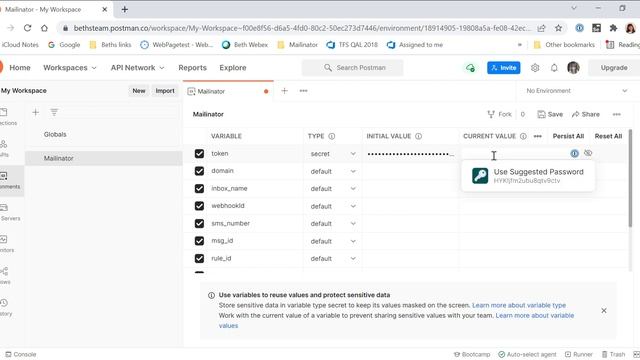Open Learn more about variable type link

pos(519,305)
